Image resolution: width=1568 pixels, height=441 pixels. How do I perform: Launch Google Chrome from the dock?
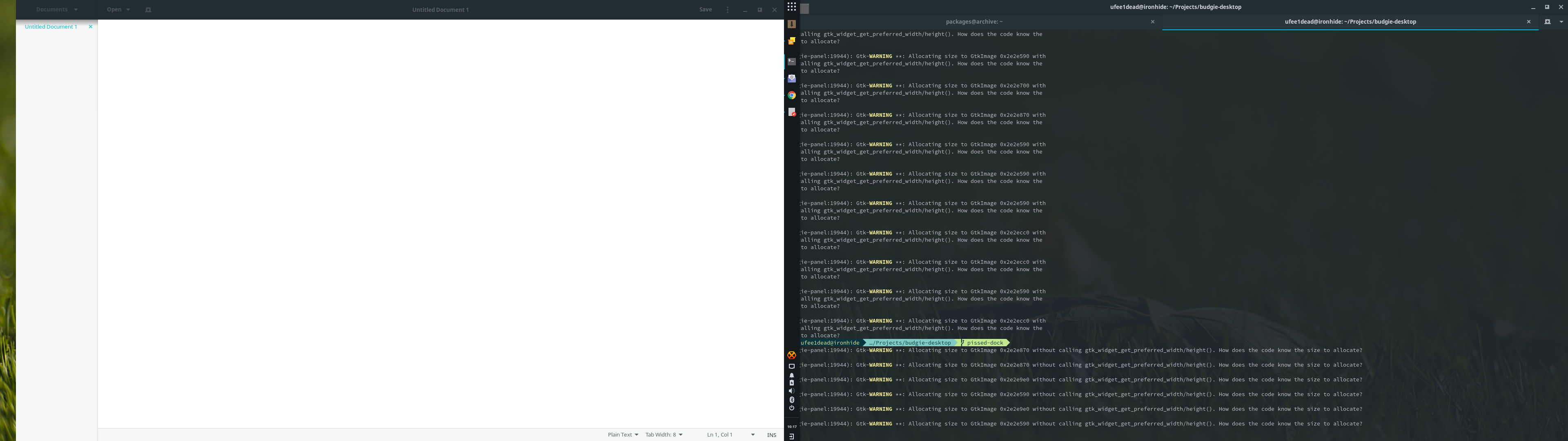[x=792, y=95]
